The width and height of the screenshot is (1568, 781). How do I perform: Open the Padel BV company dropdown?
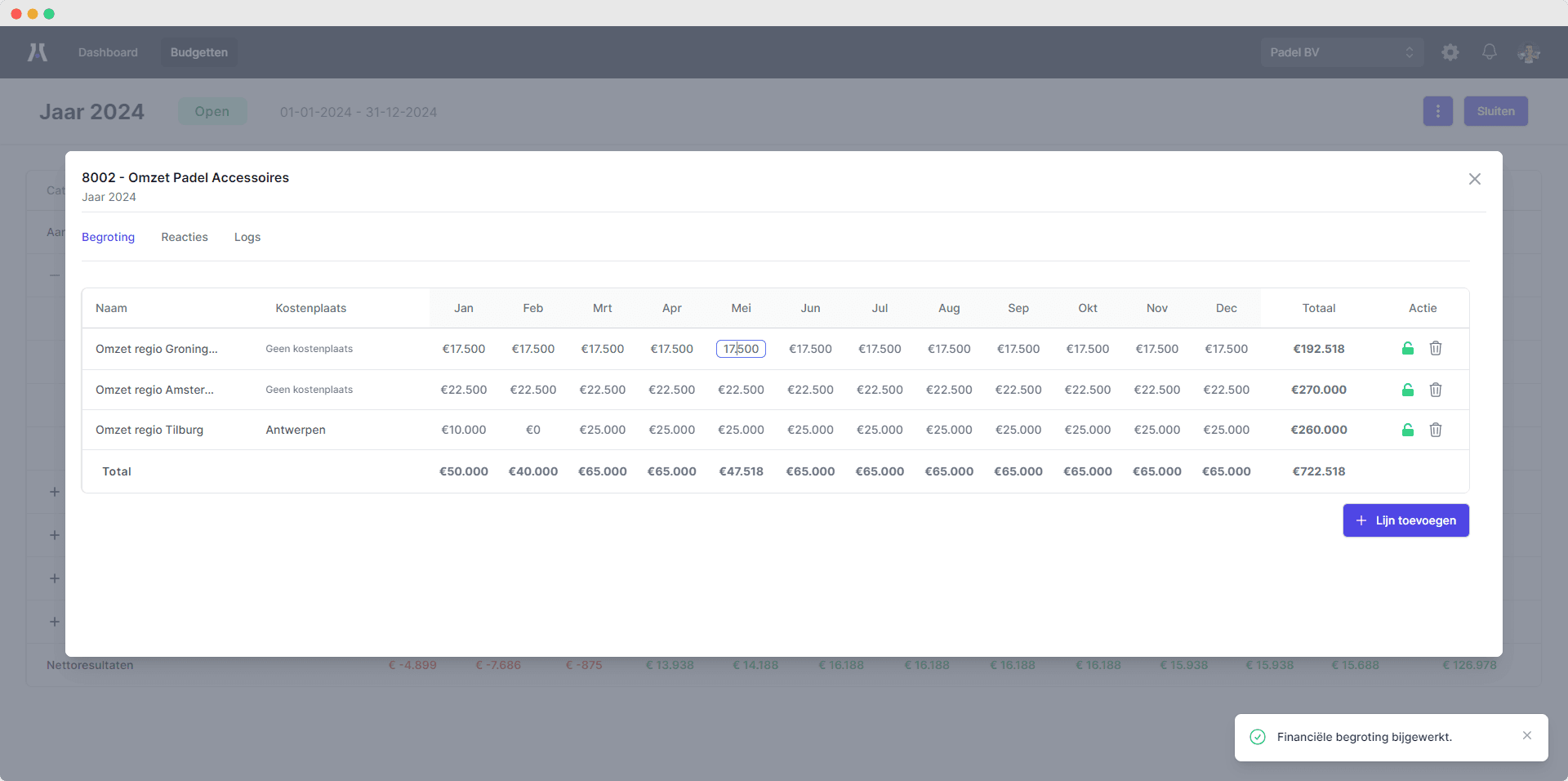1341,52
